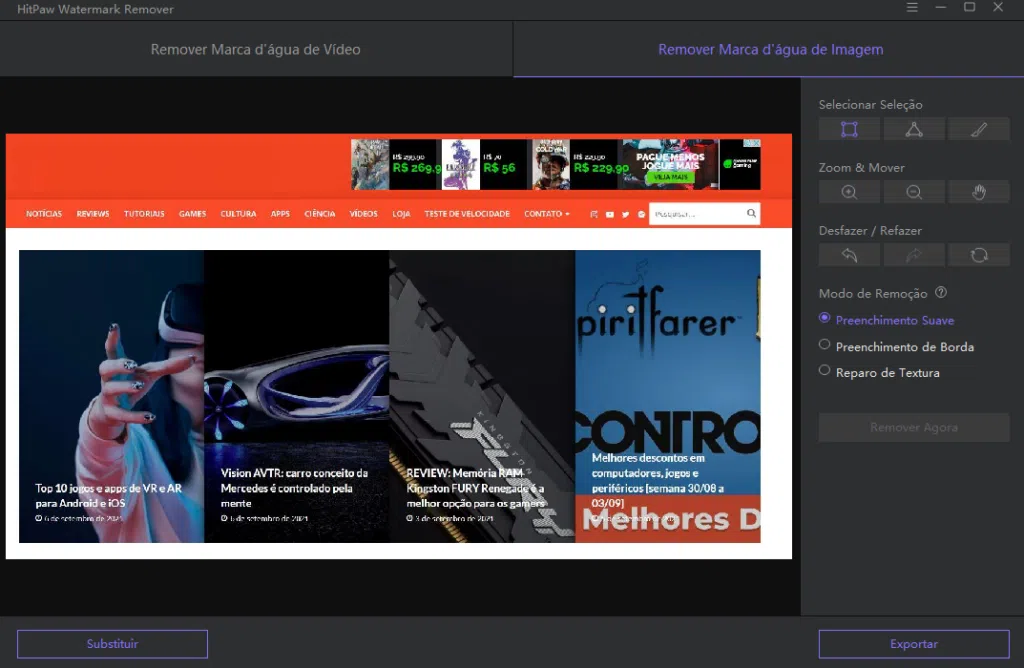This screenshot has height=668, width=1024.
Task: Maximize the HitPaw window
Action: (x=969, y=7)
